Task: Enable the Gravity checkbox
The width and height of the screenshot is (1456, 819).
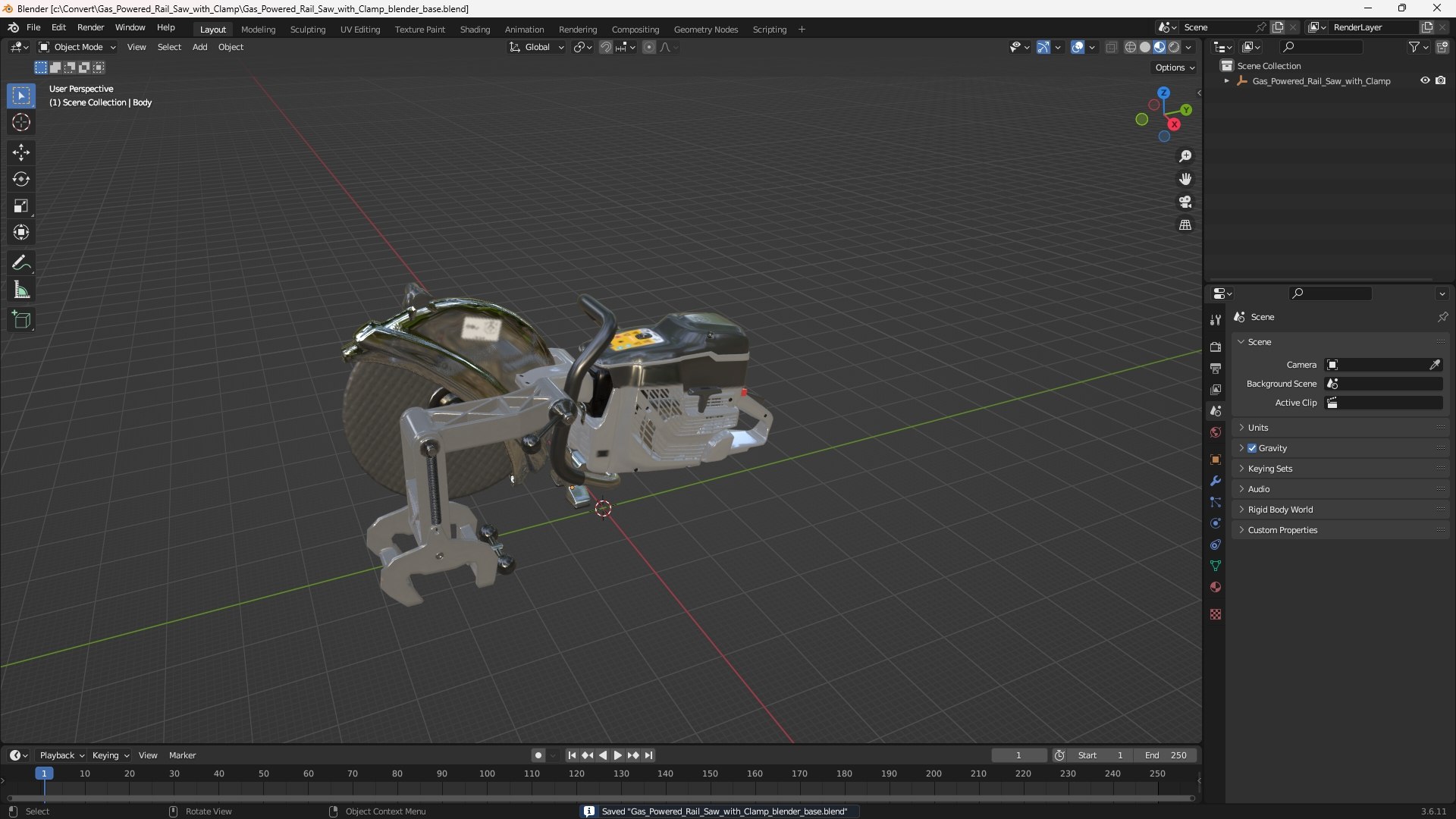Action: (1252, 448)
